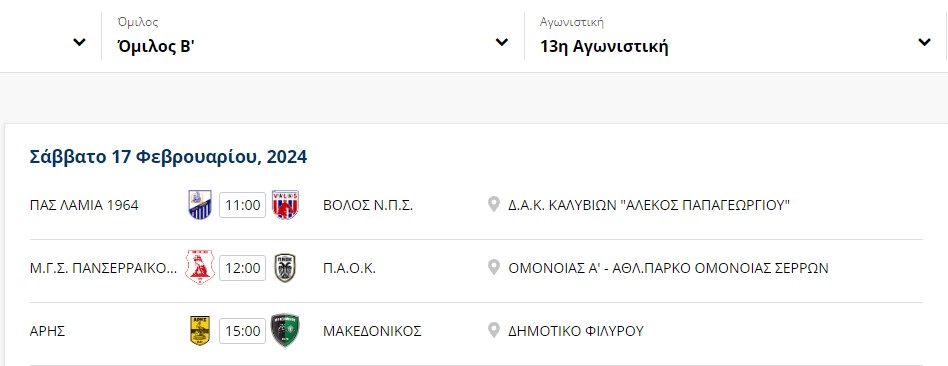Open the 15:00 match time box

(x=242, y=331)
